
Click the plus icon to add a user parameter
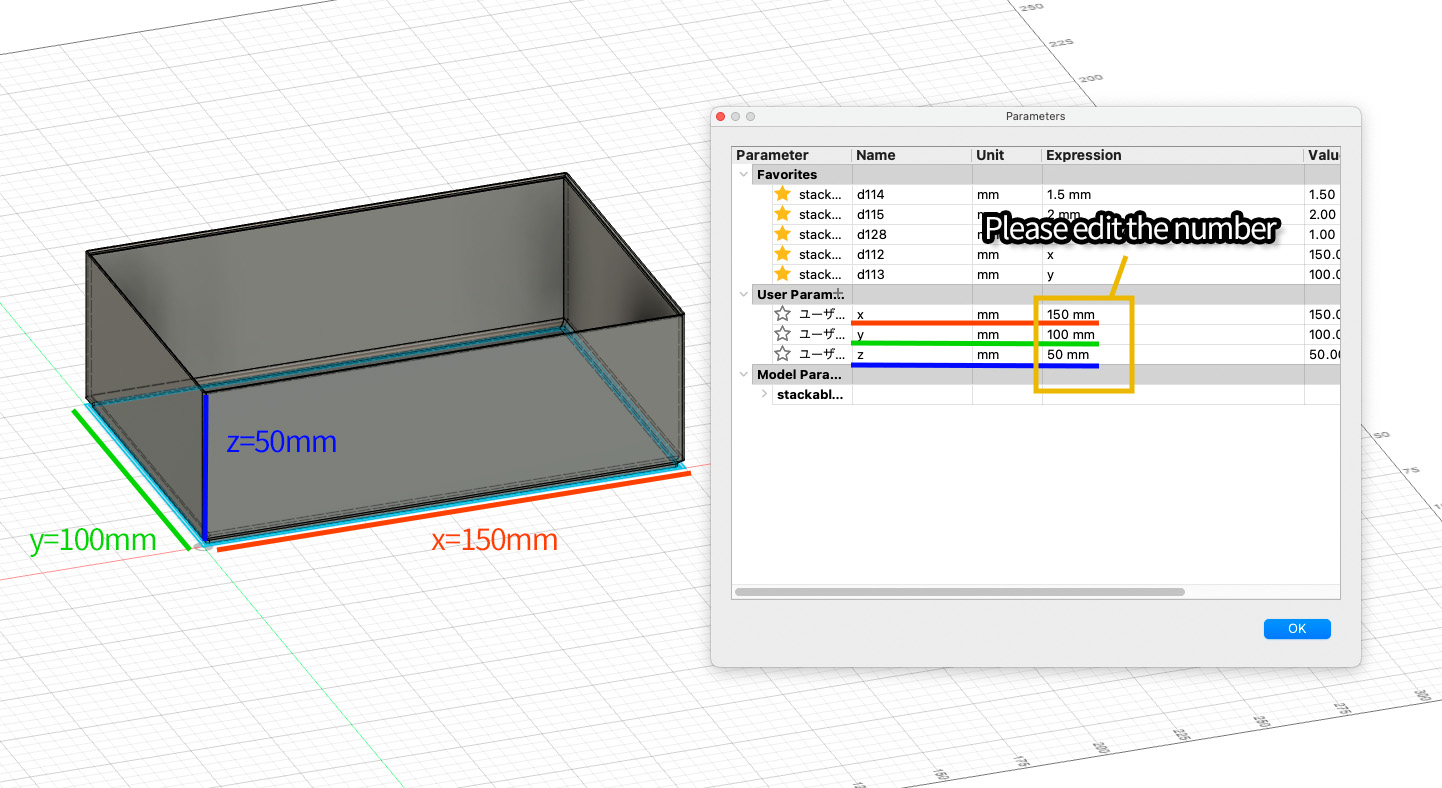[x=838, y=293]
